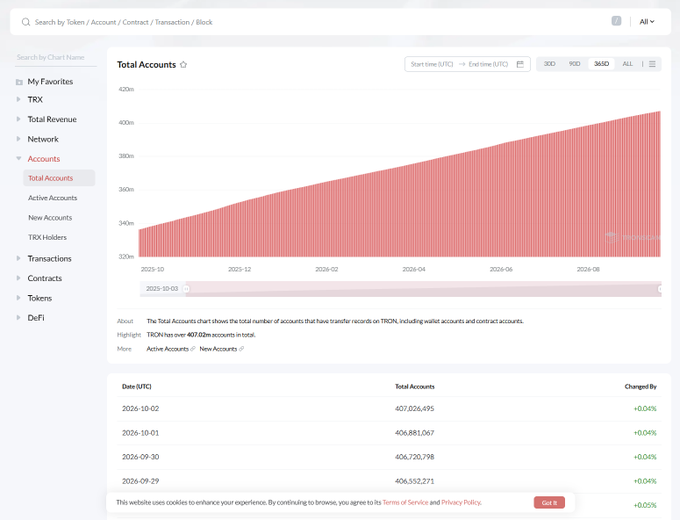Viewport: 680px width, 520px height.
Task: Click the End time (UTC) field
Action: click(488, 64)
